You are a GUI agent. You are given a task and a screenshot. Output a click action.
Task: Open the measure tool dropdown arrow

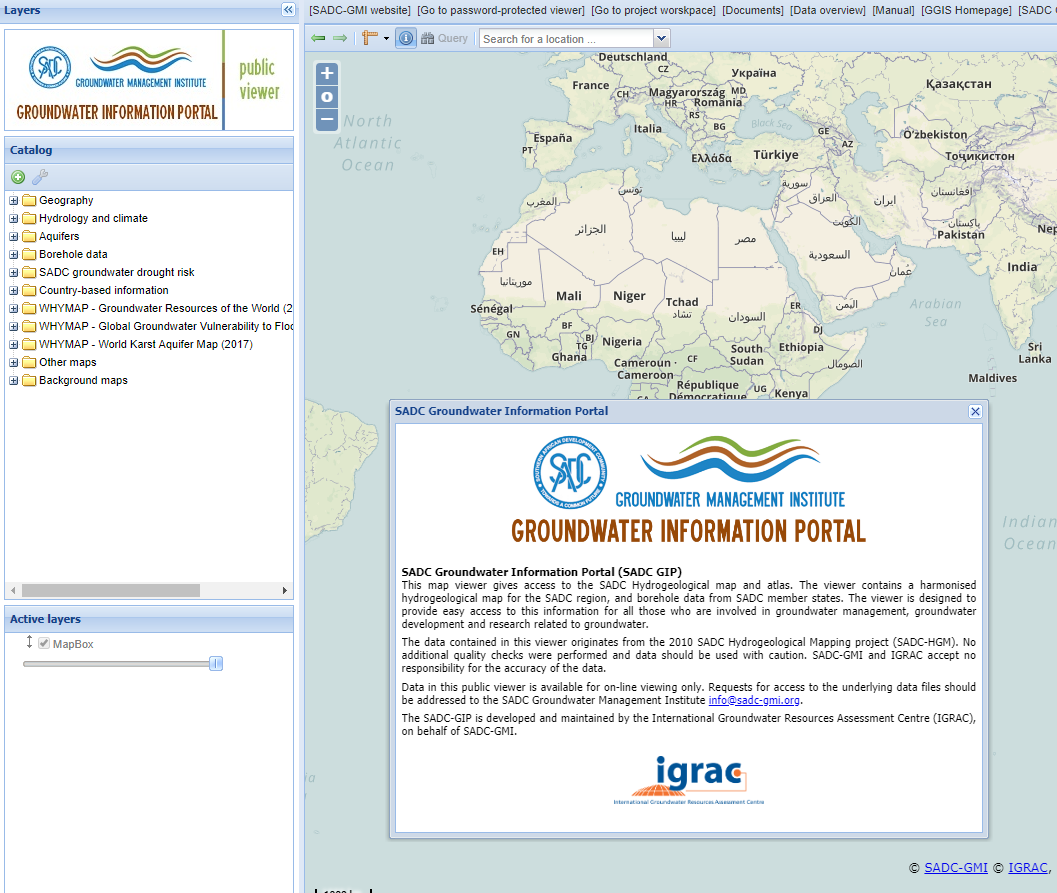(x=385, y=38)
